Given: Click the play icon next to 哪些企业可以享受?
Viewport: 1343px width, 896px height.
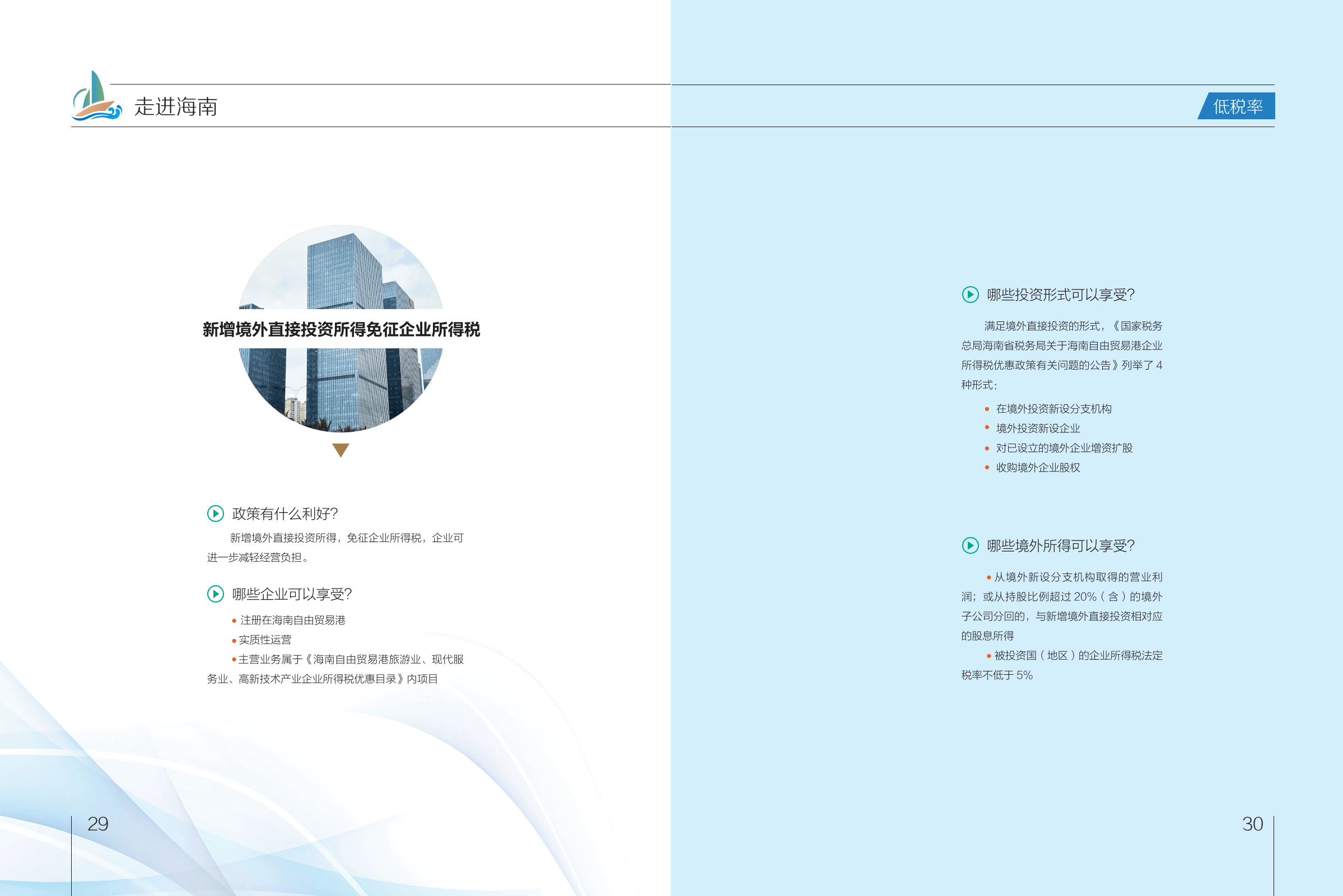Looking at the screenshot, I should point(216,594).
